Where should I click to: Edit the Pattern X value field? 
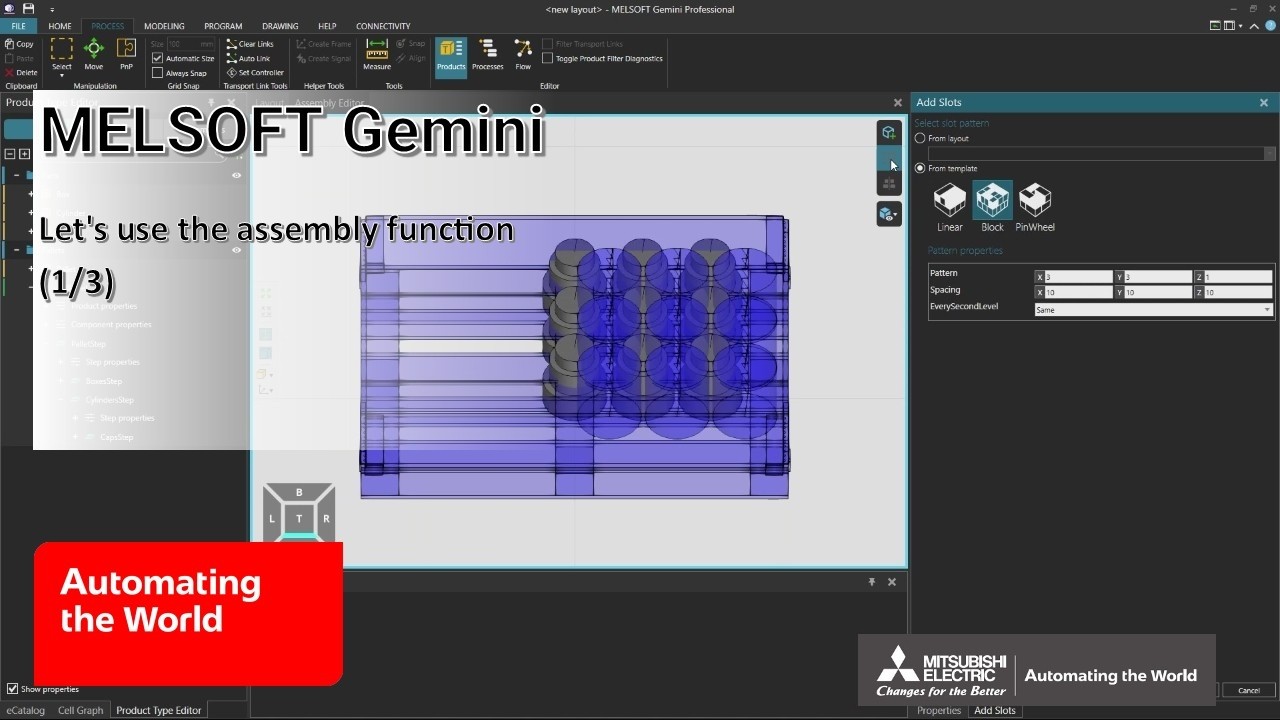pyautogui.click(x=1079, y=276)
